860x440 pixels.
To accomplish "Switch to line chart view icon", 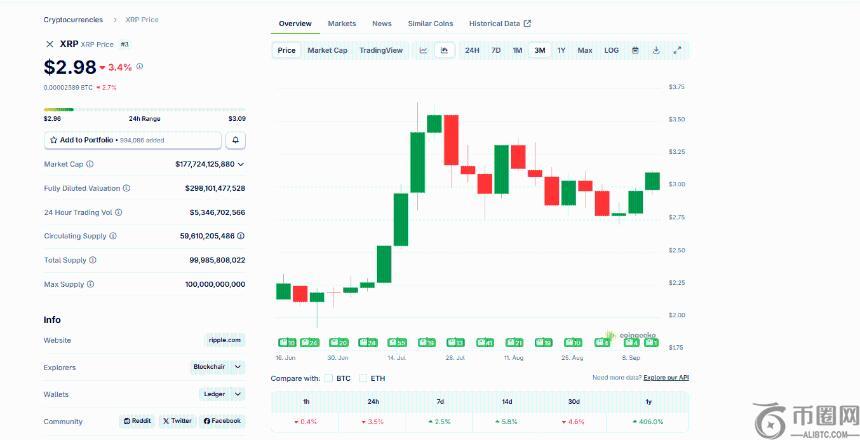I will [423, 50].
